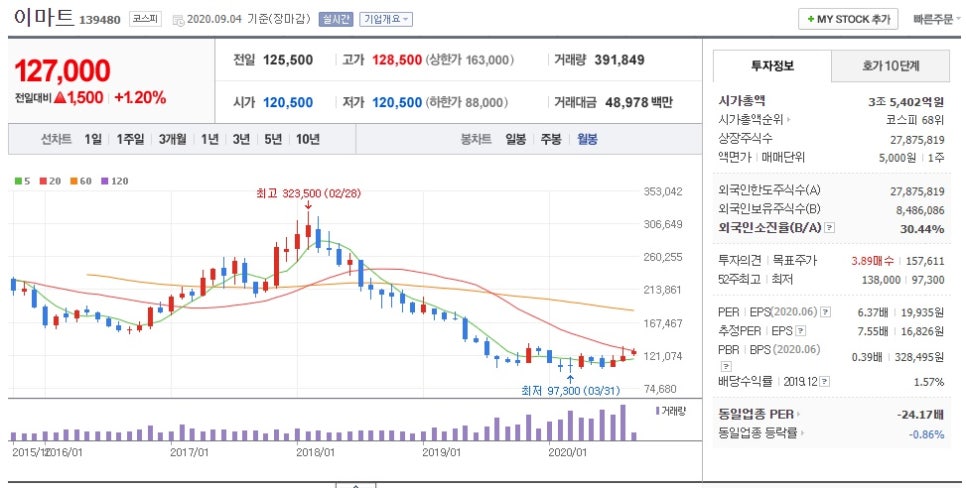Click the stock code 139480
This screenshot has width=966, height=488.
click(x=100, y=20)
